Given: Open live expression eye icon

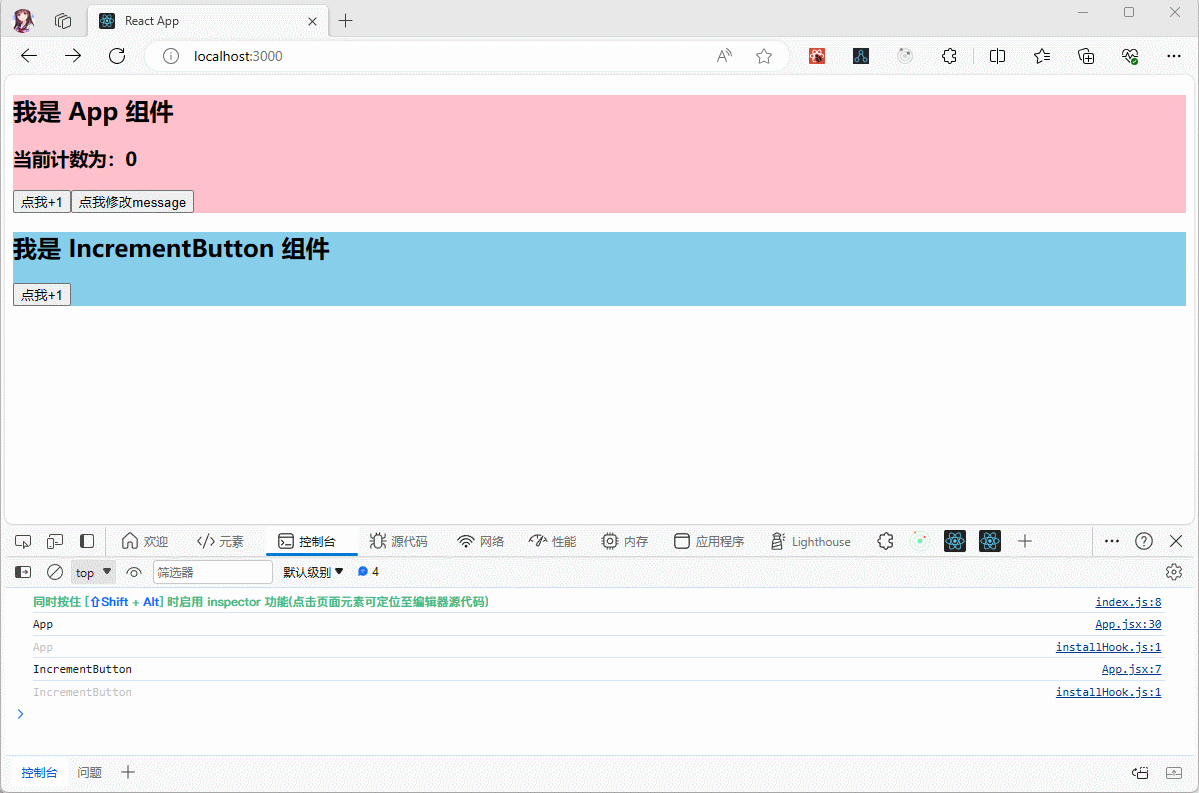Looking at the screenshot, I should [x=134, y=572].
